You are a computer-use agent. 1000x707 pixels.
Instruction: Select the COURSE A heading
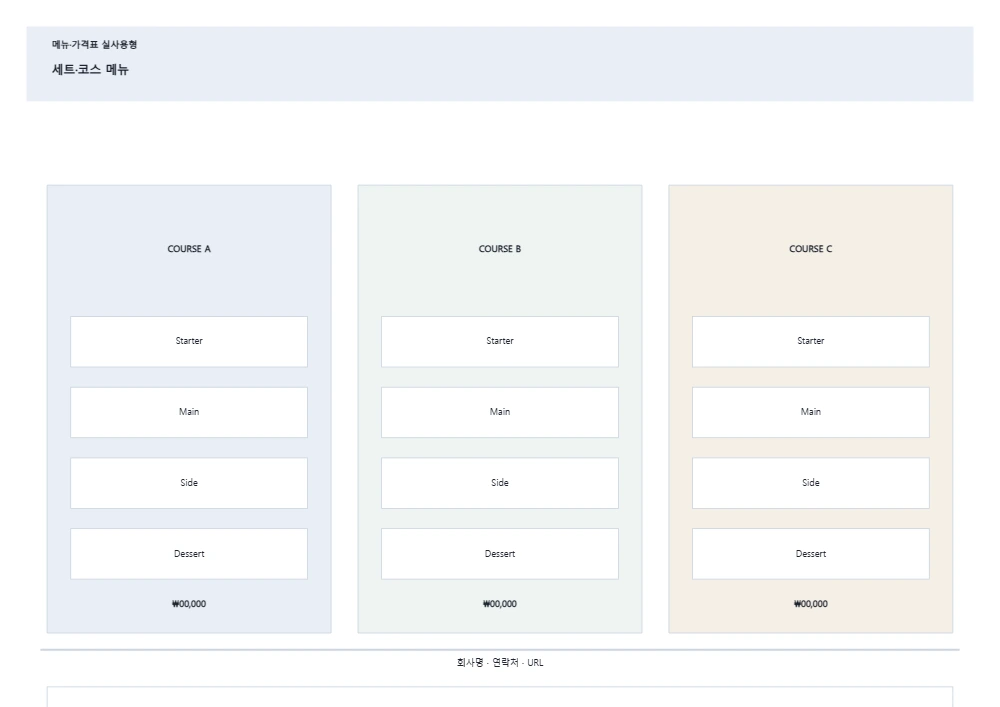(x=189, y=249)
